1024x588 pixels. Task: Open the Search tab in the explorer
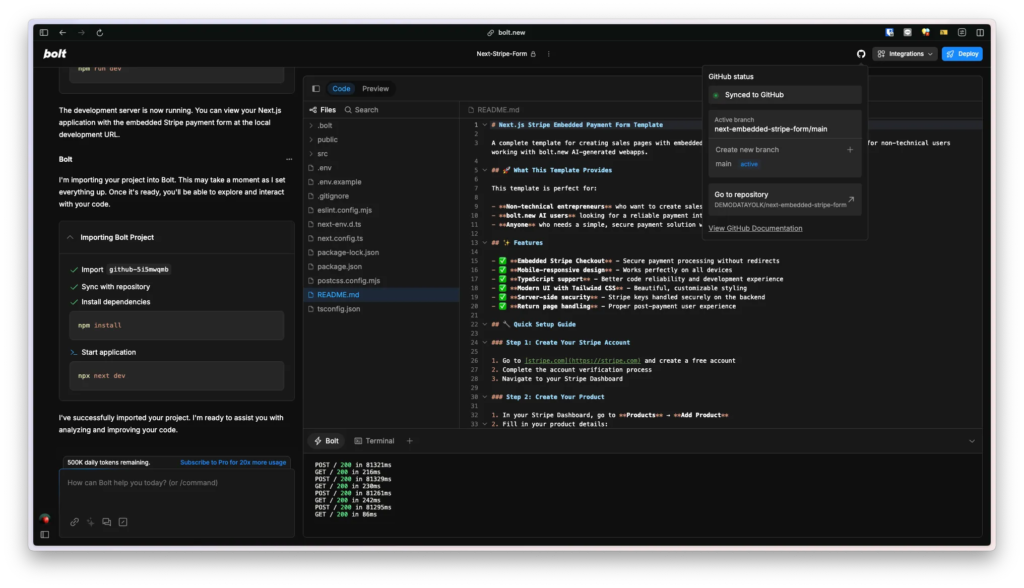tap(361, 110)
